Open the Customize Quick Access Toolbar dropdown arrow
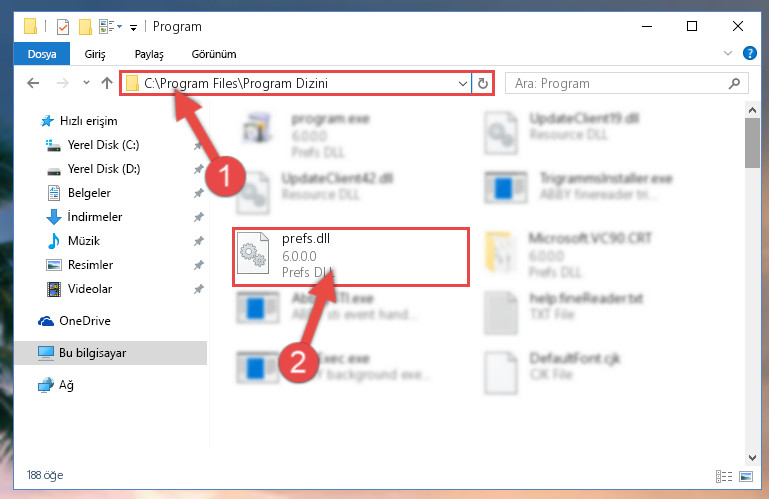Image resolution: width=769 pixels, height=499 pixels. [x=133, y=27]
